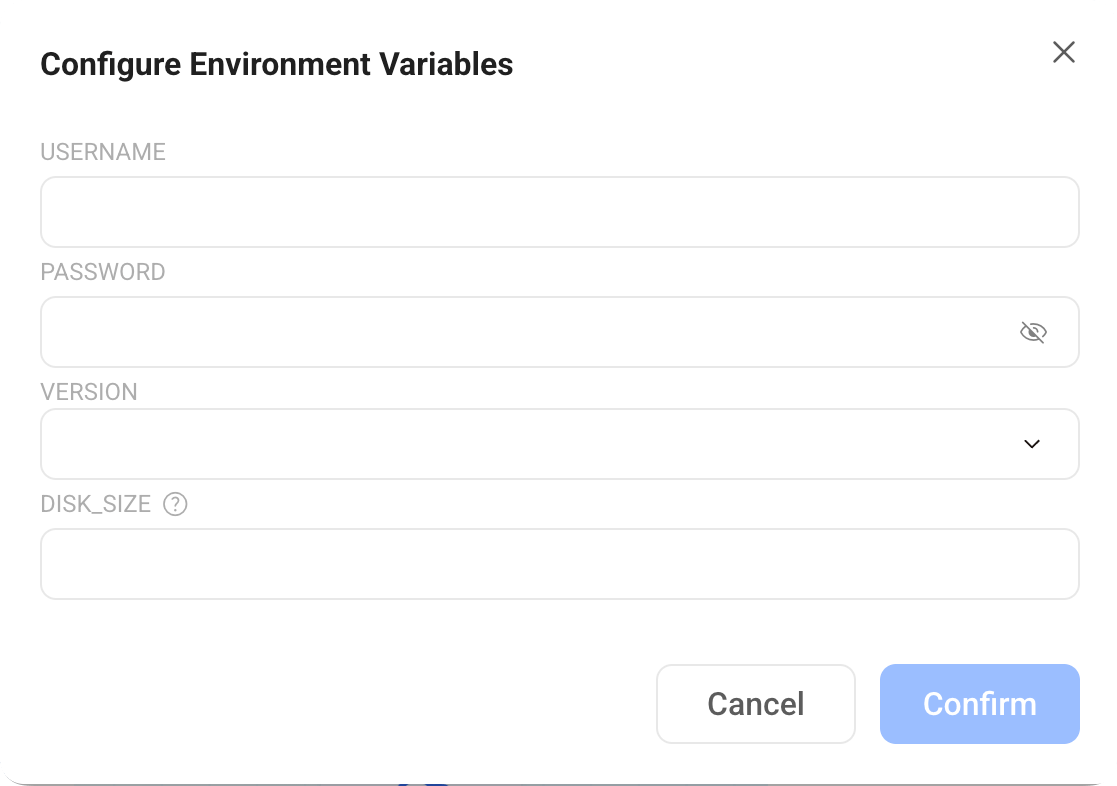Click inside the USERNAME input box

pos(559,211)
